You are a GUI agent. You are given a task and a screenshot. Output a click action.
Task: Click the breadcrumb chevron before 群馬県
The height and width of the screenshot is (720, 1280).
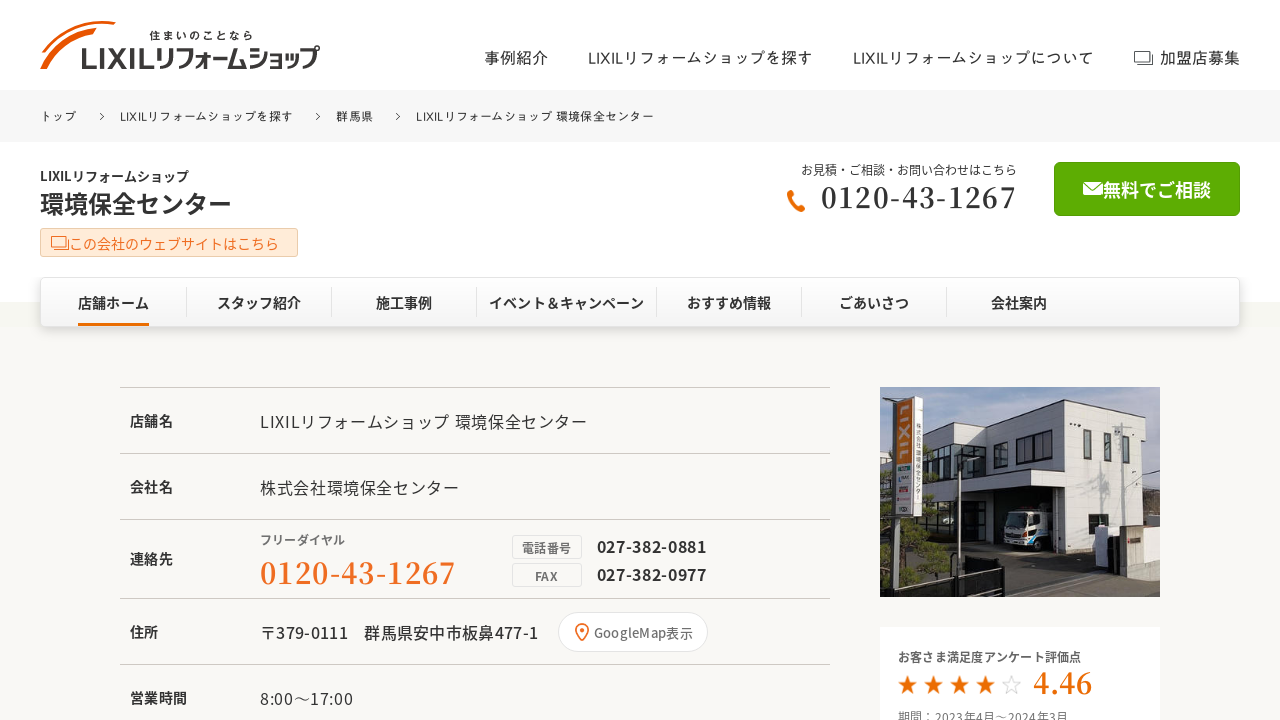pyautogui.click(x=317, y=116)
